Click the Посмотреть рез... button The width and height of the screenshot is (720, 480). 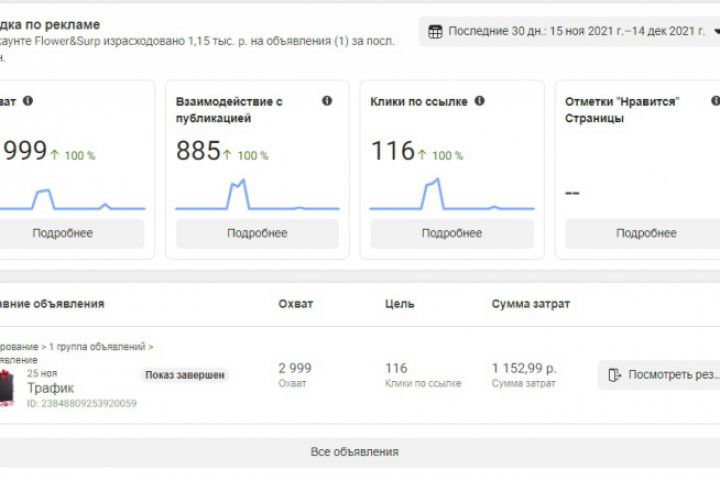pos(659,375)
